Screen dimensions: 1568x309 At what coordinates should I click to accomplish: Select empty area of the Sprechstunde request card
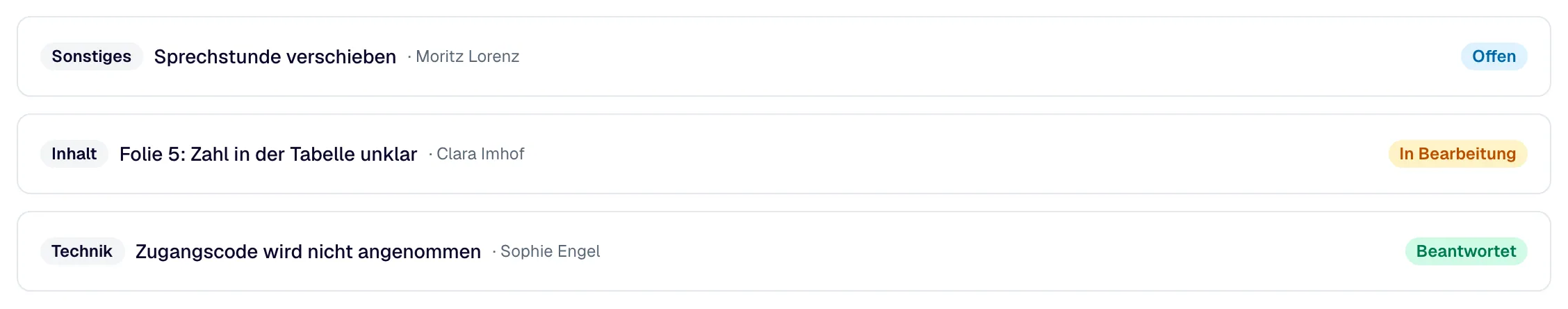pos(973,56)
